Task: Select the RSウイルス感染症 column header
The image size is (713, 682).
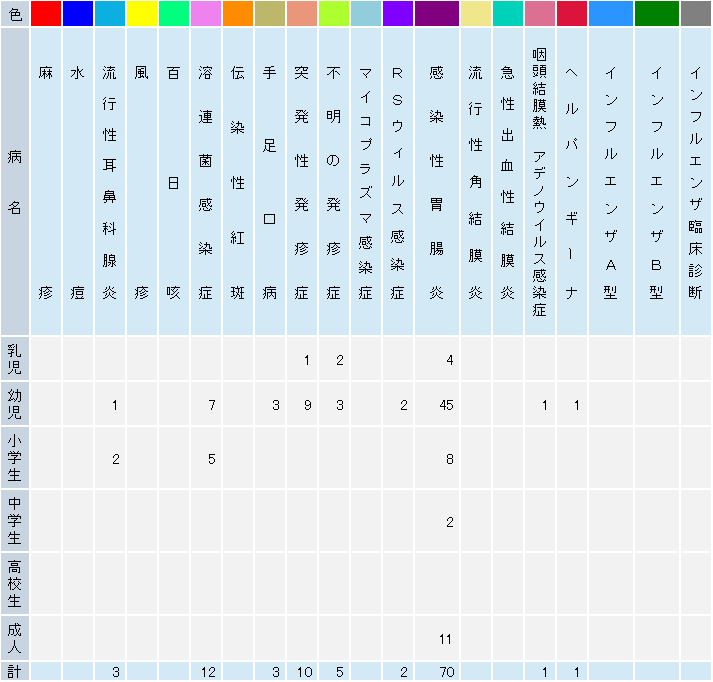Action: [x=398, y=181]
